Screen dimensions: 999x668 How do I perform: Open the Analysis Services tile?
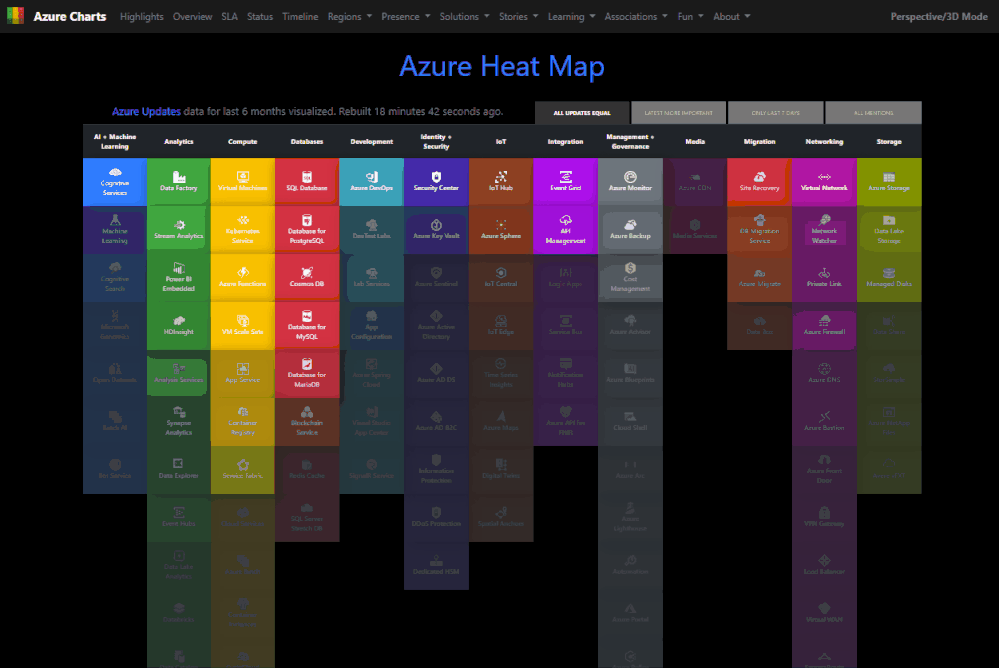point(179,374)
